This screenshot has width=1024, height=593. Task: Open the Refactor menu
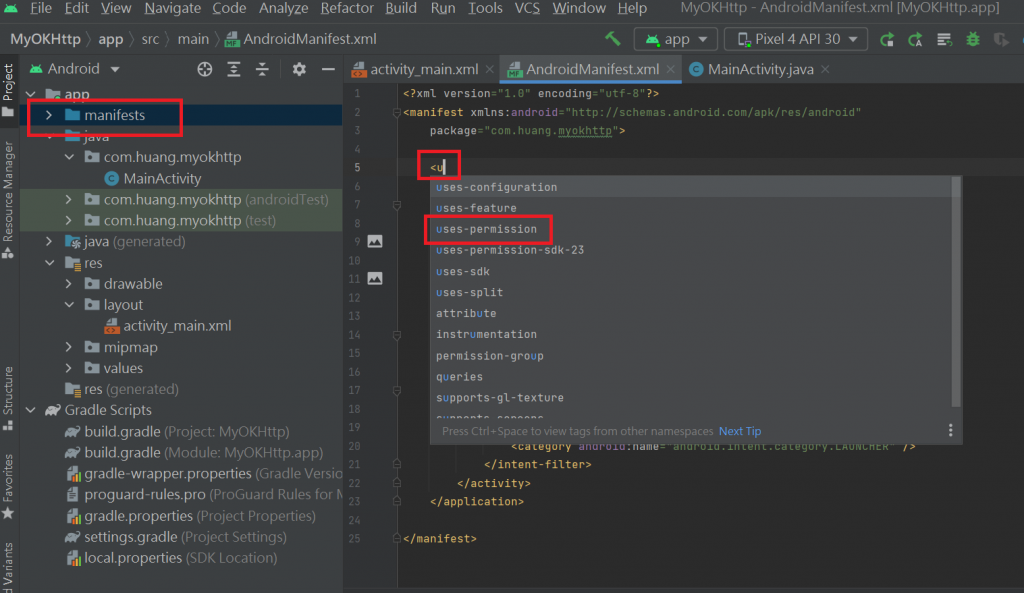coord(347,8)
